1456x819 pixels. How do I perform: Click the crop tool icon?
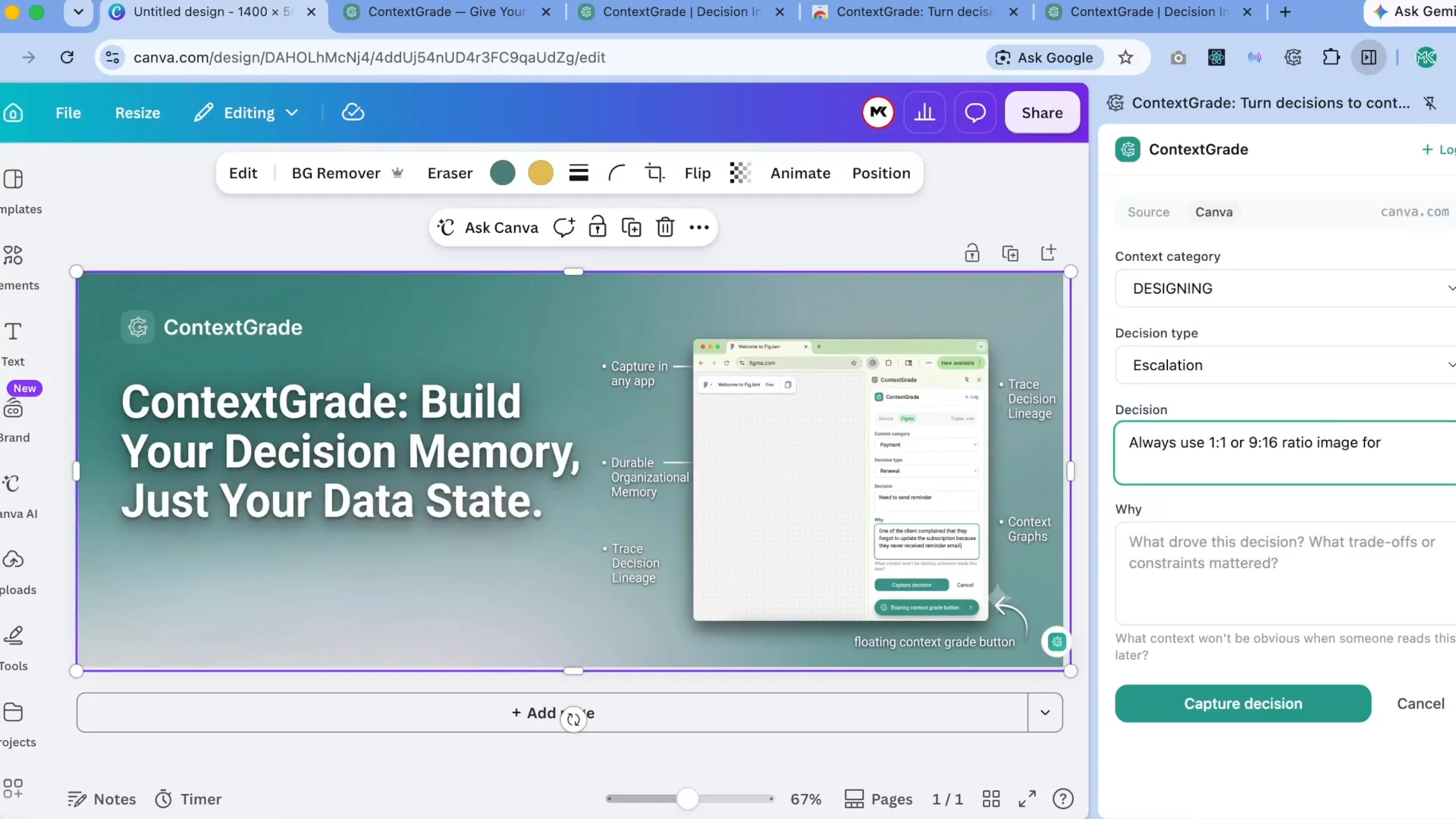(x=654, y=173)
